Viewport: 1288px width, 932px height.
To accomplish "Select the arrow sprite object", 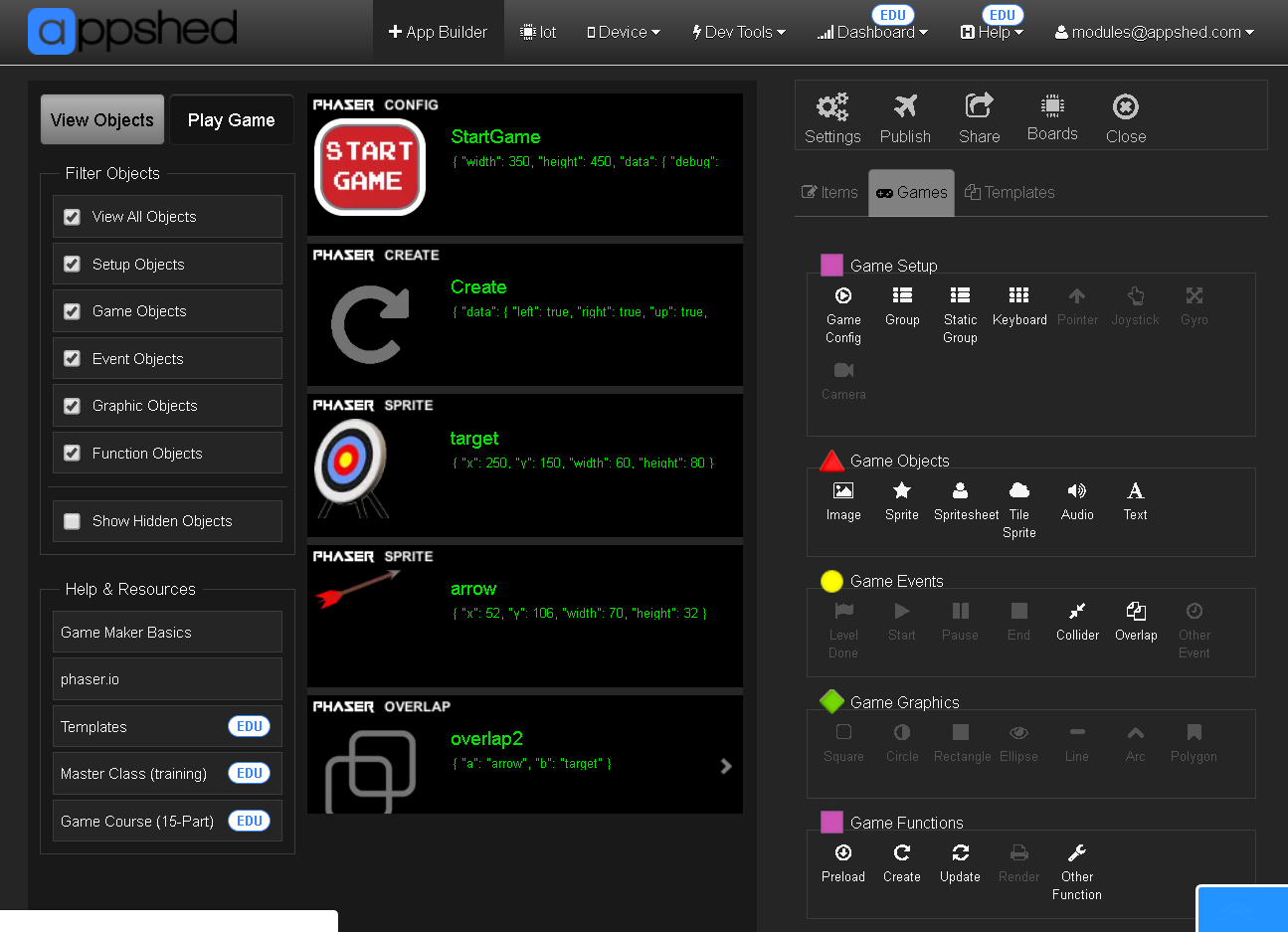I will click(525, 616).
